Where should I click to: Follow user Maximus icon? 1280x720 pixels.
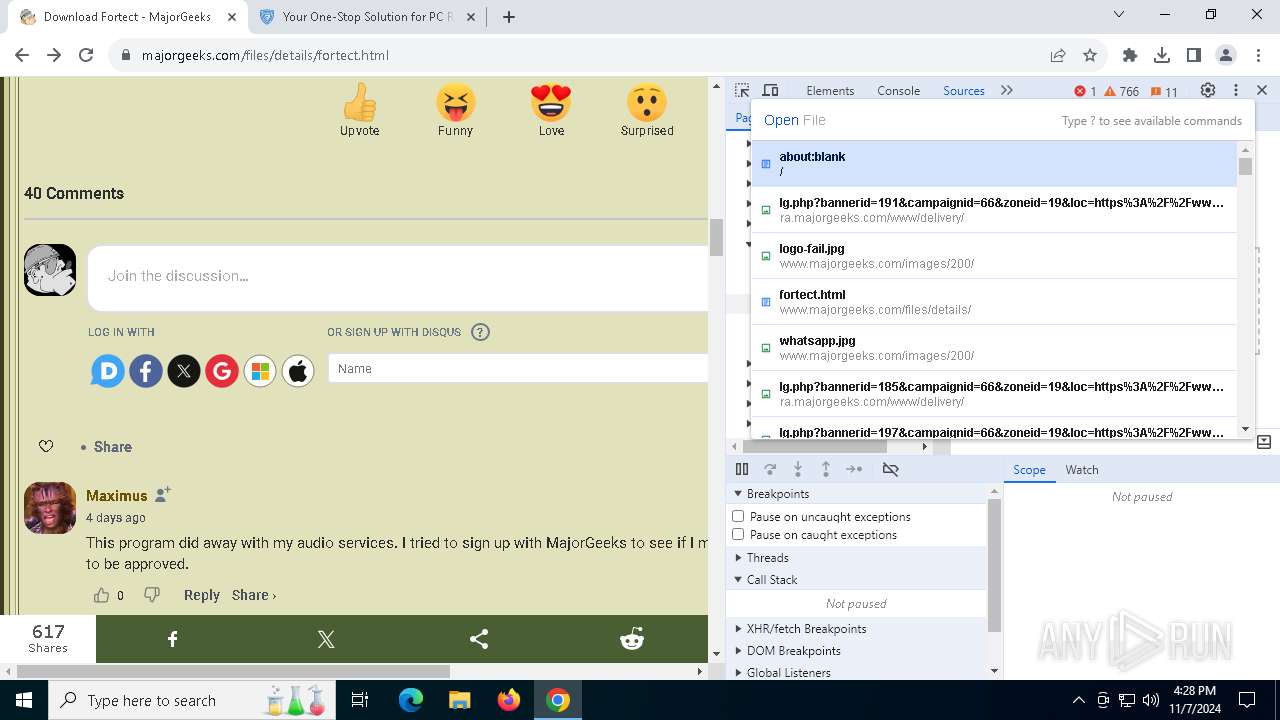click(163, 494)
